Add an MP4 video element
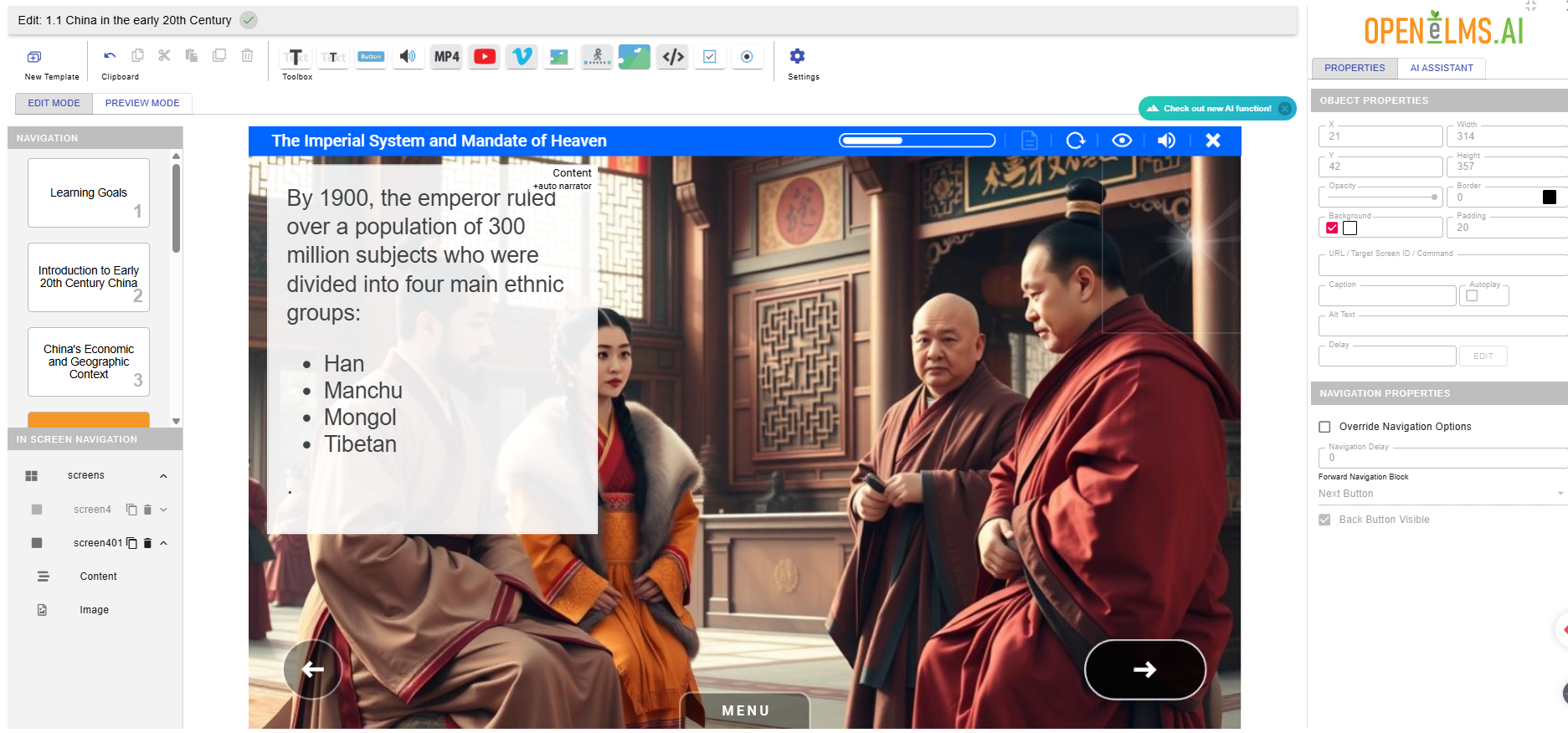The image size is (1568, 733). [x=446, y=57]
